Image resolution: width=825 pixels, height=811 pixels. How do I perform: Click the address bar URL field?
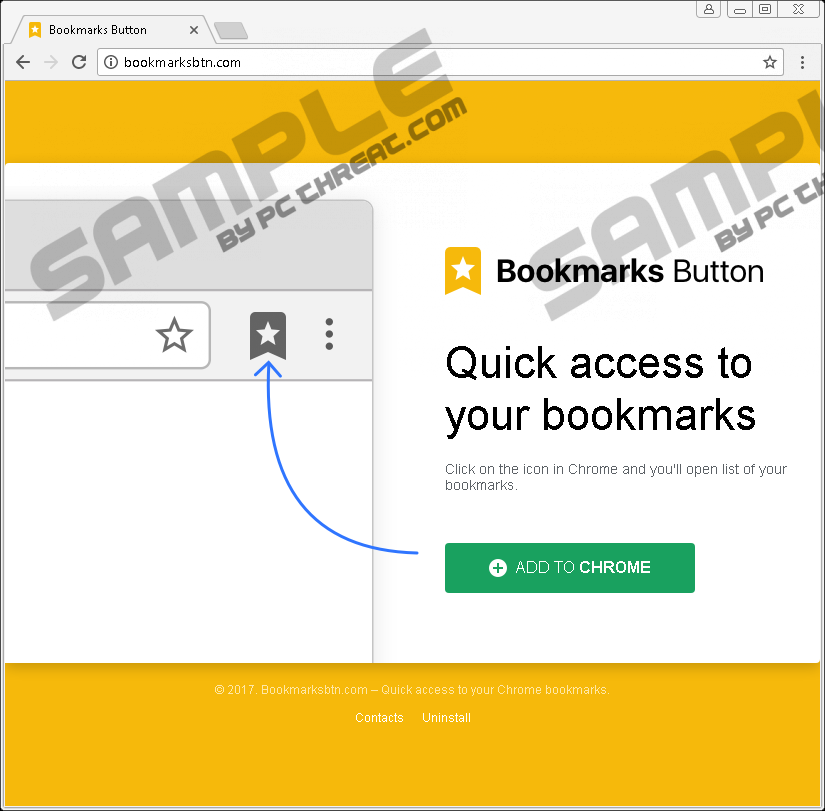pyautogui.click(x=440, y=62)
